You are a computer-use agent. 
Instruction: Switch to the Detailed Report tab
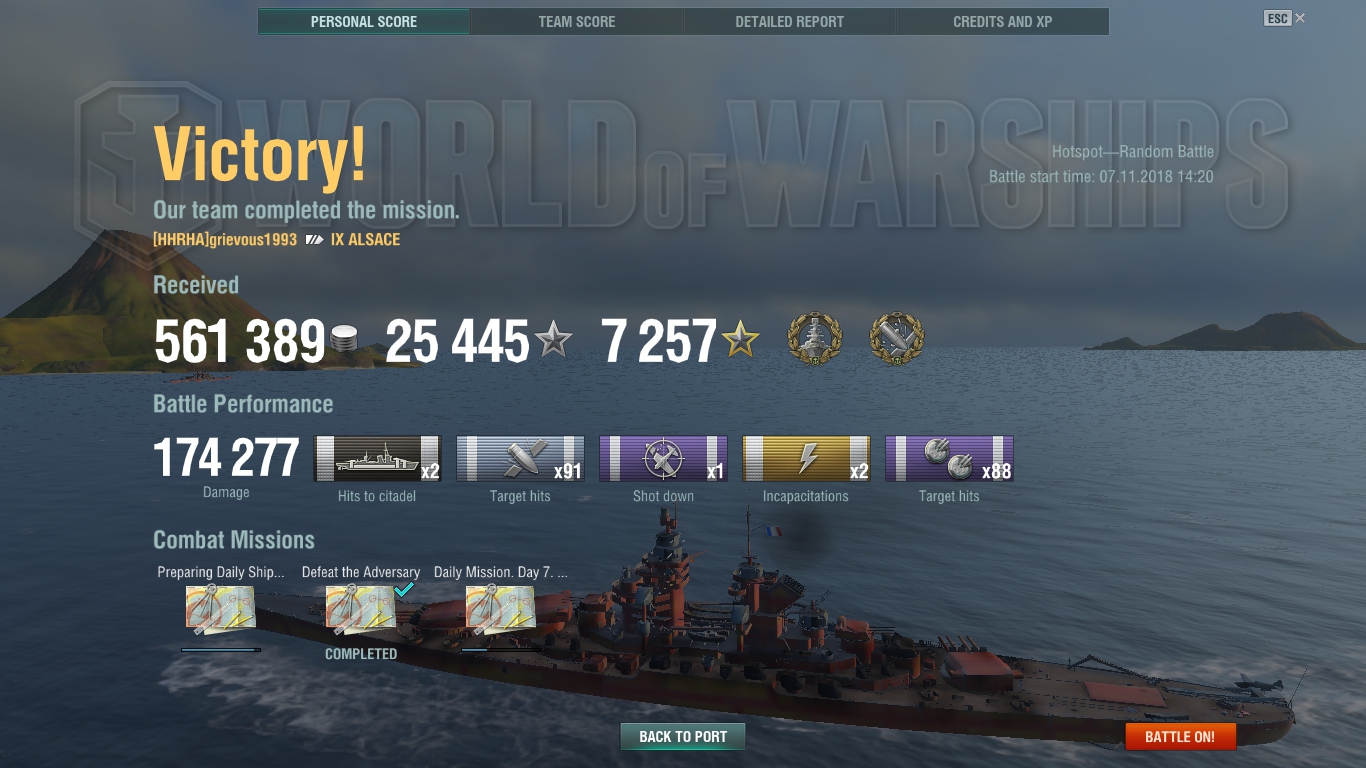[790, 22]
